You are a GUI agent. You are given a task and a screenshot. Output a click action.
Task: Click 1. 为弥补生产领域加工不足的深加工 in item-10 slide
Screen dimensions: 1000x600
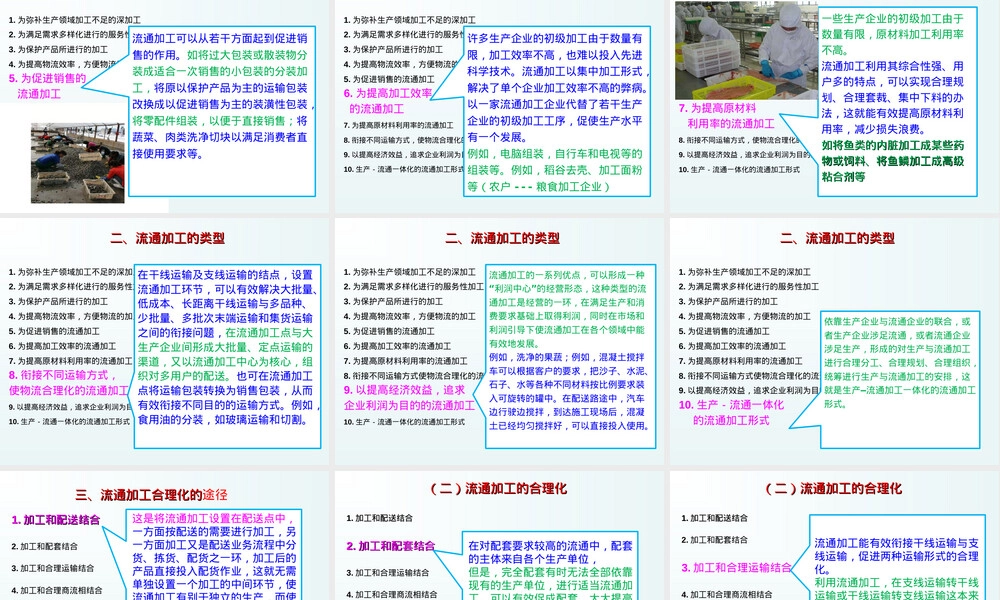pyautogui.click(x=744, y=272)
